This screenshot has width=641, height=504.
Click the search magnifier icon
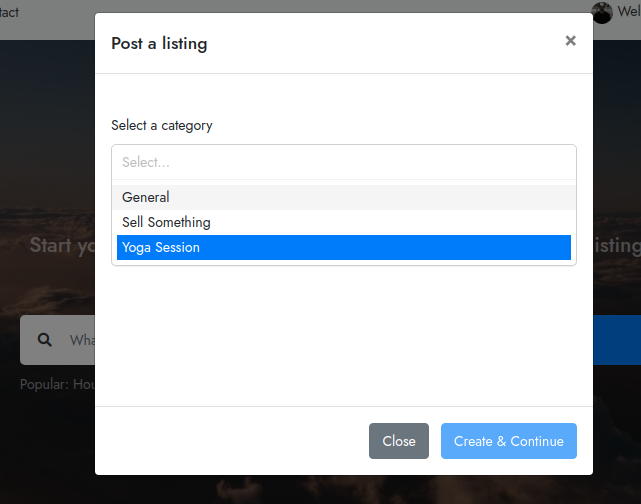[x=45, y=340]
